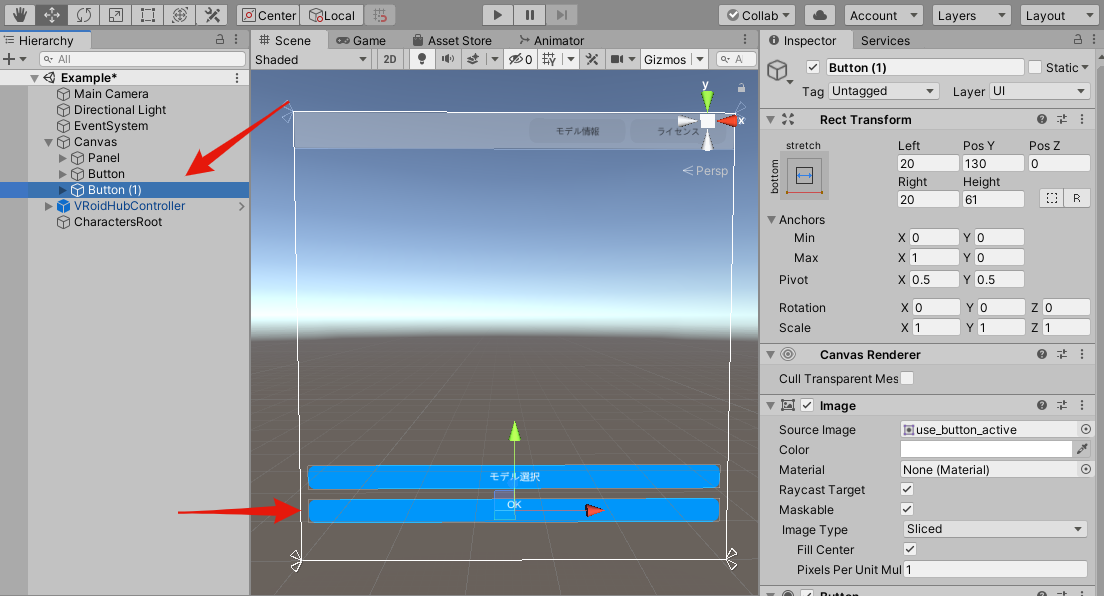The image size is (1104, 596).
Task: Open component editor tools icon in Scene
Action: coord(592,59)
